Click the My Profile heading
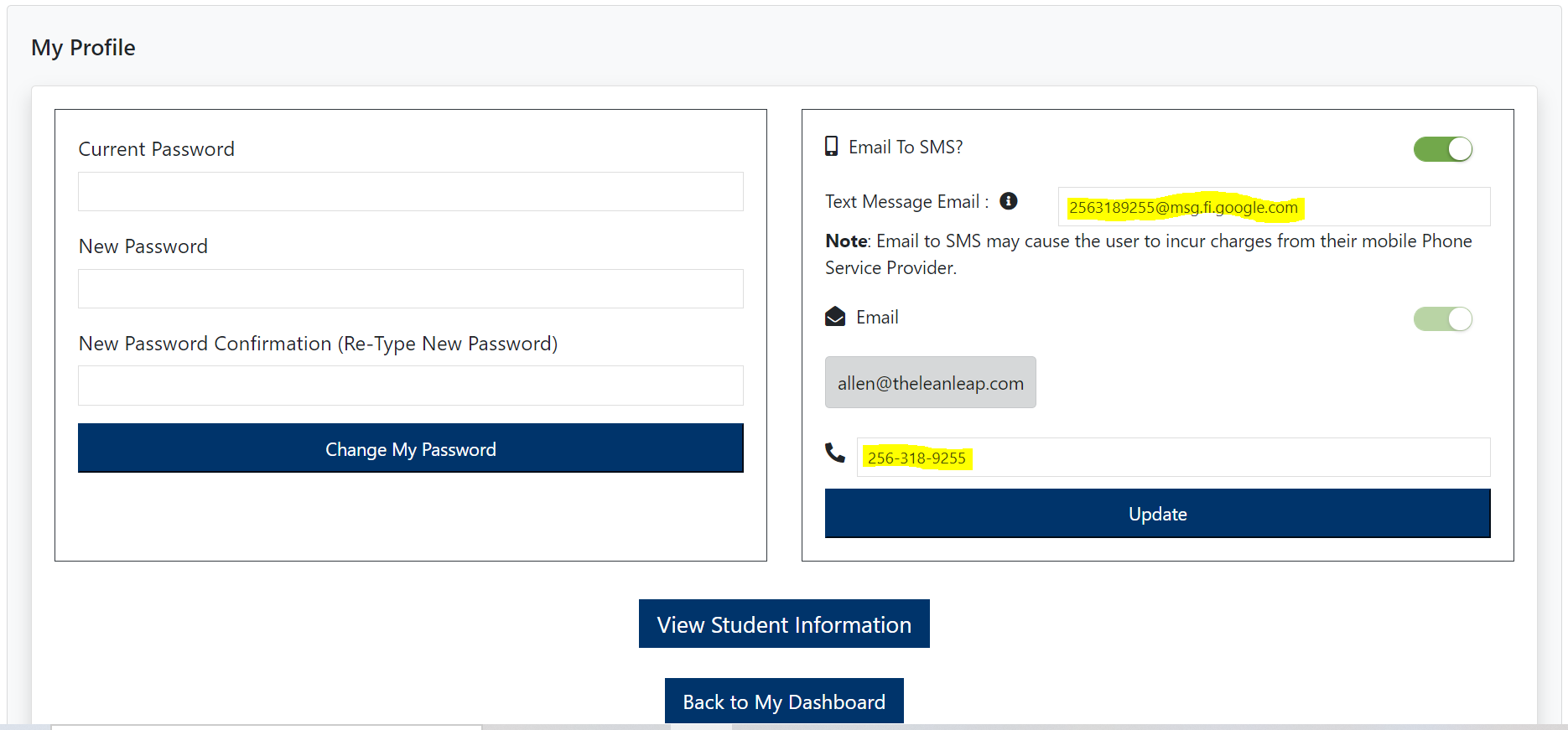 tap(83, 48)
